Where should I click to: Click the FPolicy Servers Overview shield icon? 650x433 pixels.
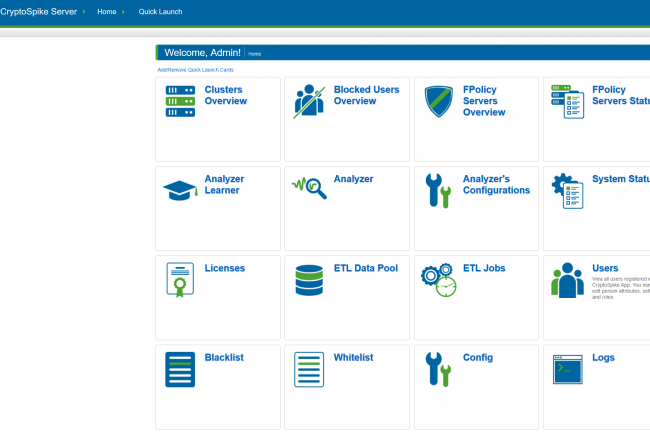point(439,102)
